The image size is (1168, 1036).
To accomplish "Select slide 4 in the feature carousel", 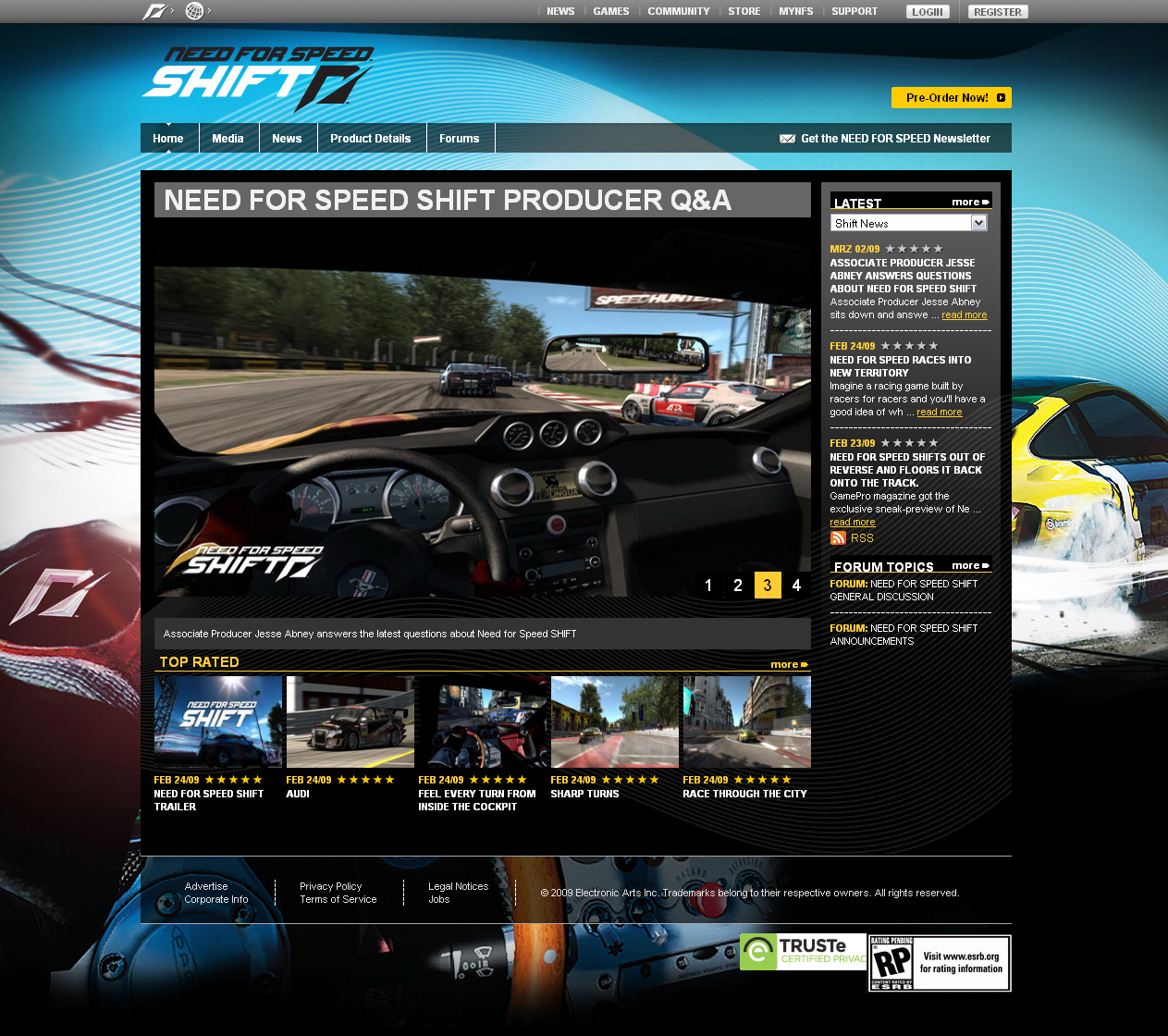I will tap(796, 586).
